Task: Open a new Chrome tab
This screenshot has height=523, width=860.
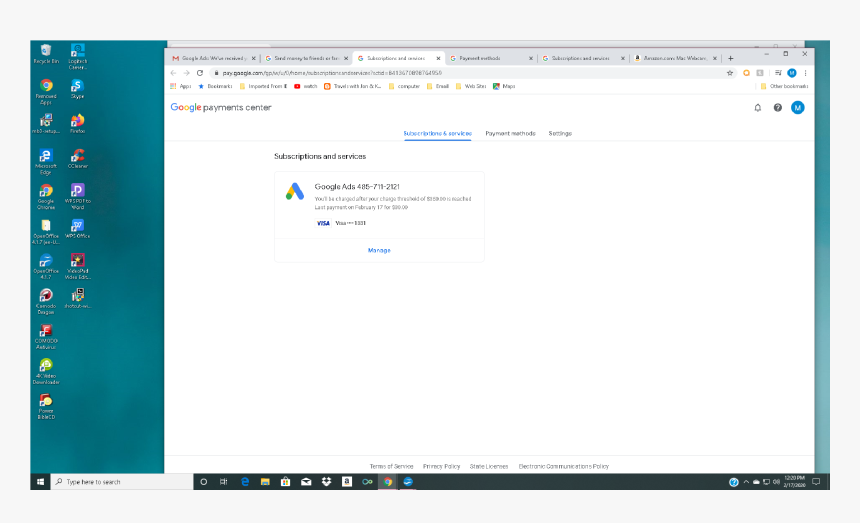Action: click(x=731, y=58)
